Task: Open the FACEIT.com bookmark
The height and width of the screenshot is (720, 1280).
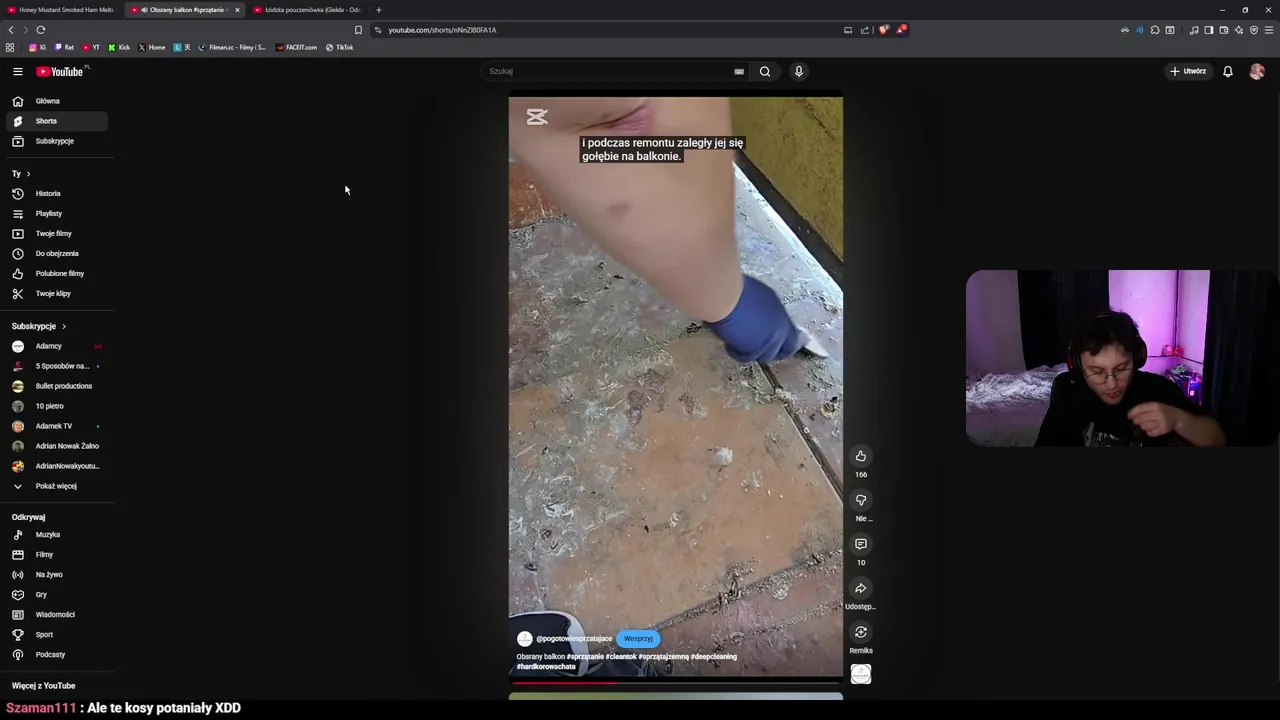Action: pos(296,47)
